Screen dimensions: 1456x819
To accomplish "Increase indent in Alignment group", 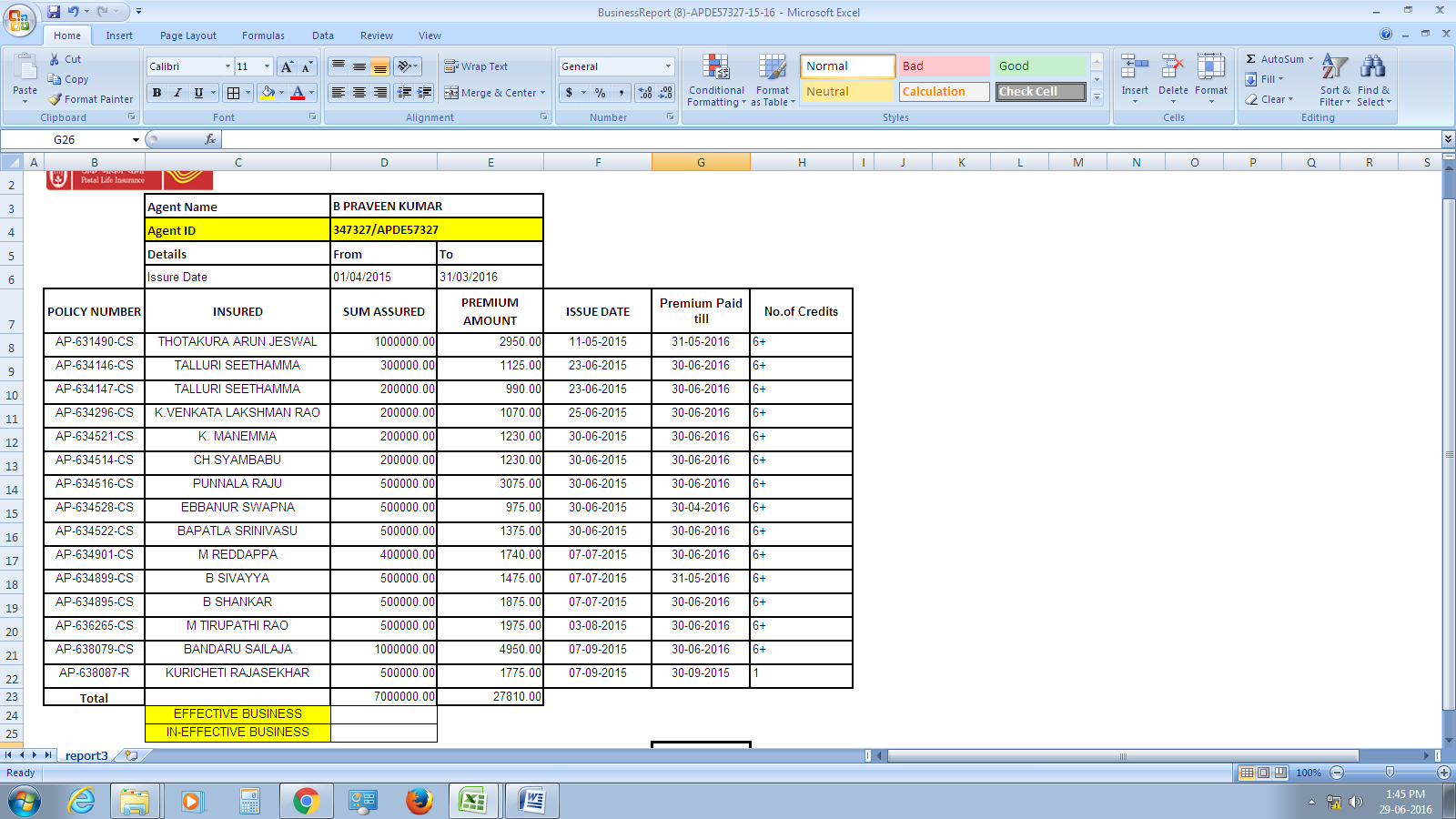I will tap(424, 93).
